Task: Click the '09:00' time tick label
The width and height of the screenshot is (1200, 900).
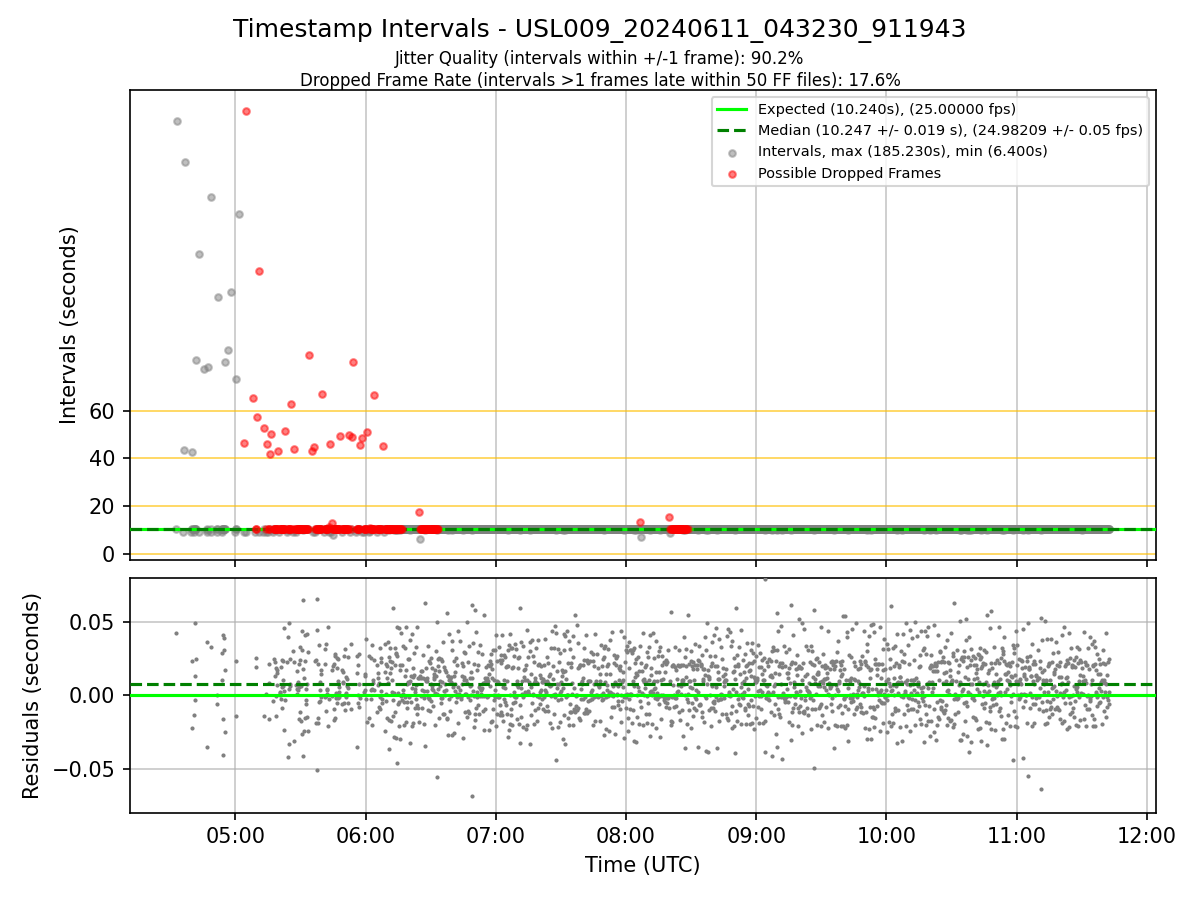Action: [756, 835]
